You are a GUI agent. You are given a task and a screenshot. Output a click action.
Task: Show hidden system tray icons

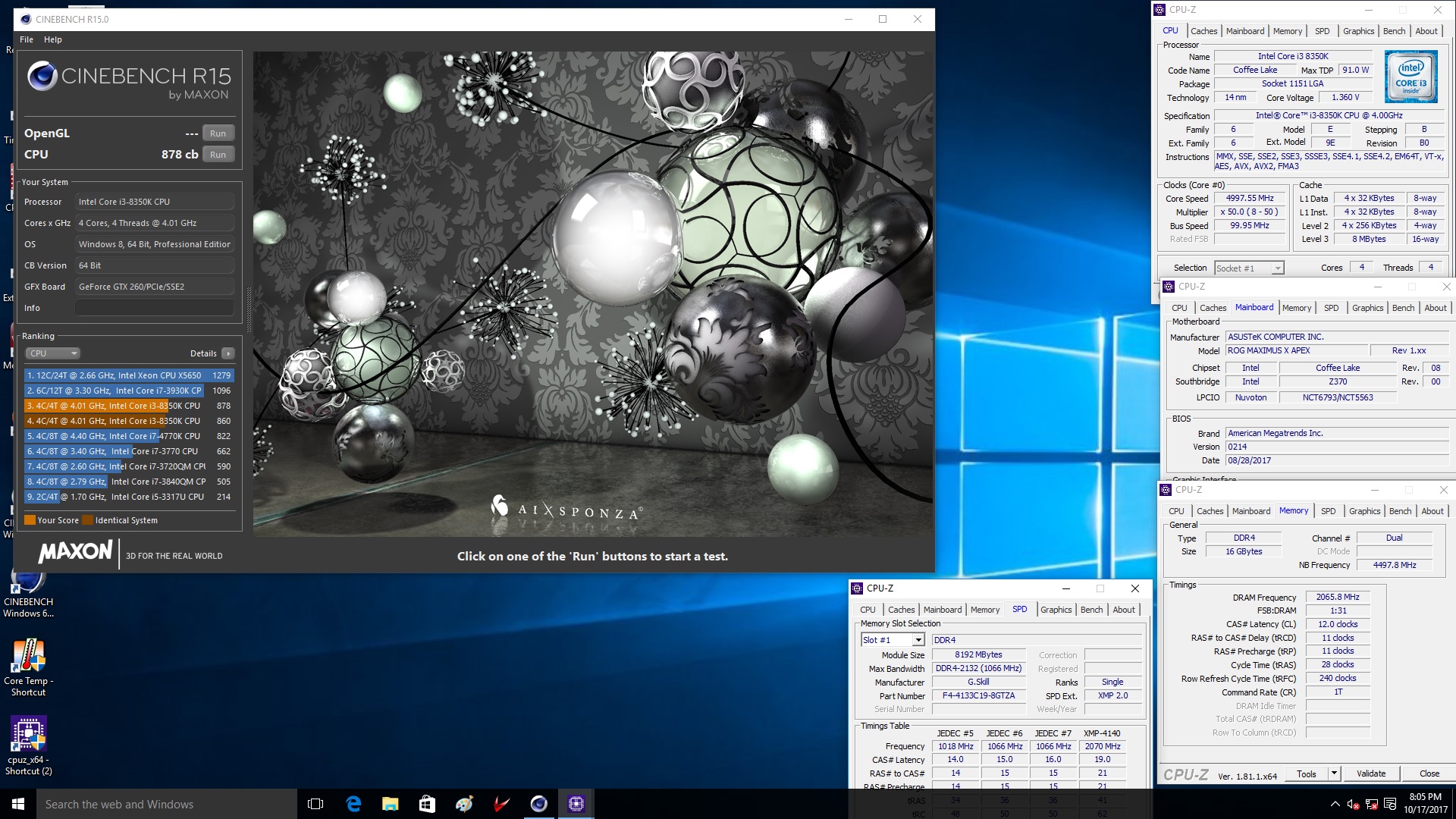click(x=1335, y=804)
